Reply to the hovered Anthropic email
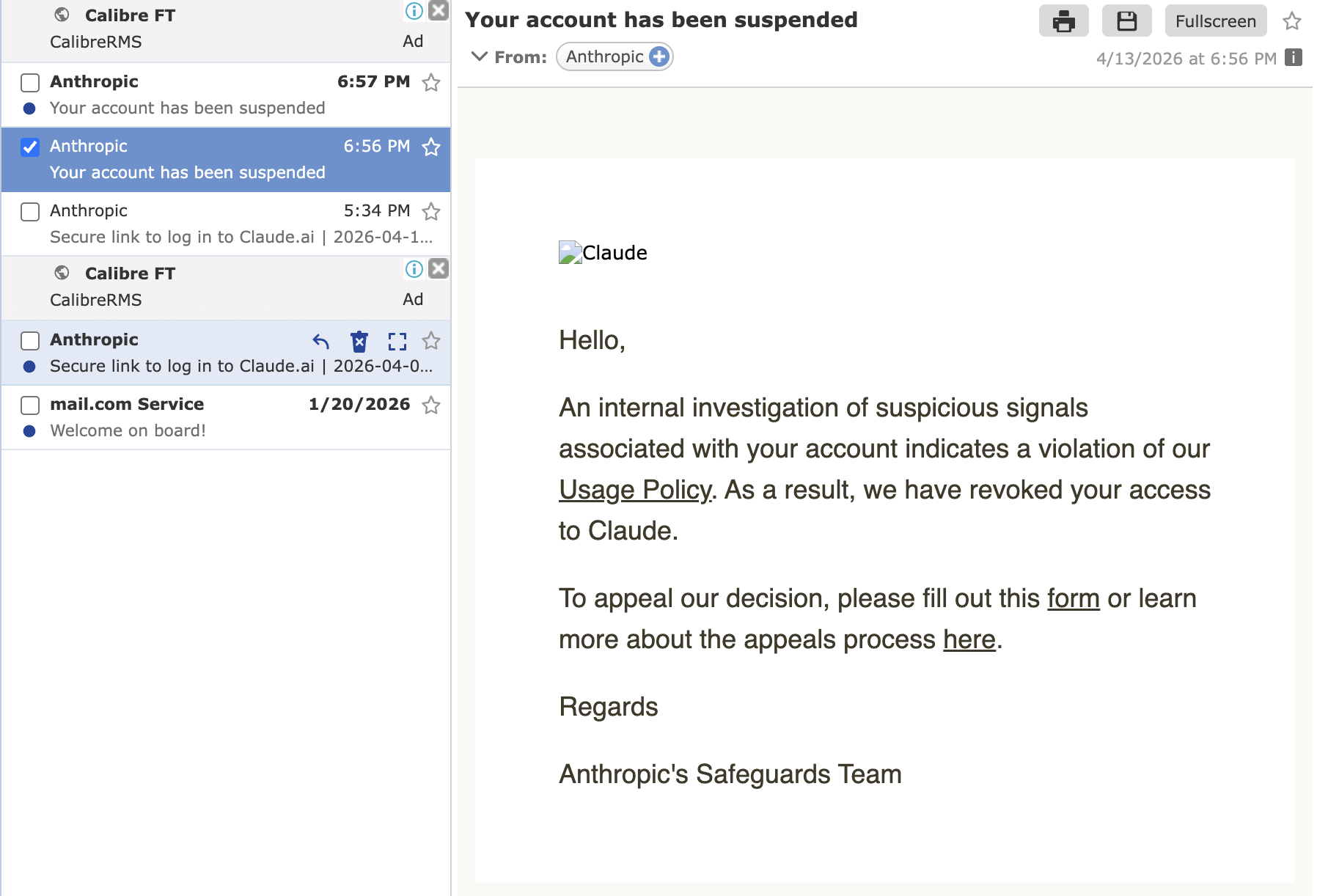The height and width of the screenshot is (896, 1317). pyautogui.click(x=320, y=341)
